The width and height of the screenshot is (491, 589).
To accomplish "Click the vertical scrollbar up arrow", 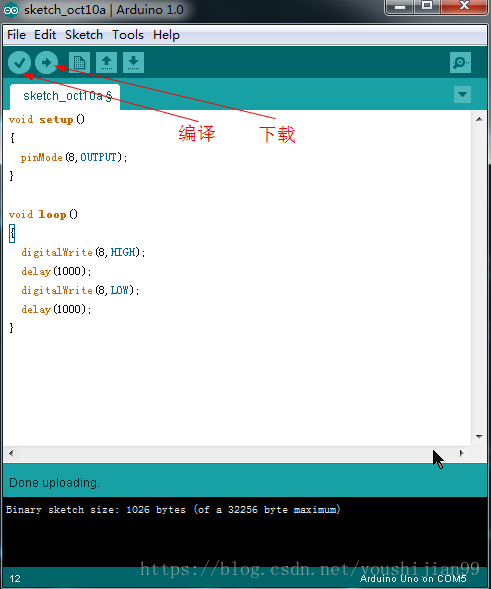I will [x=479, y=119].
